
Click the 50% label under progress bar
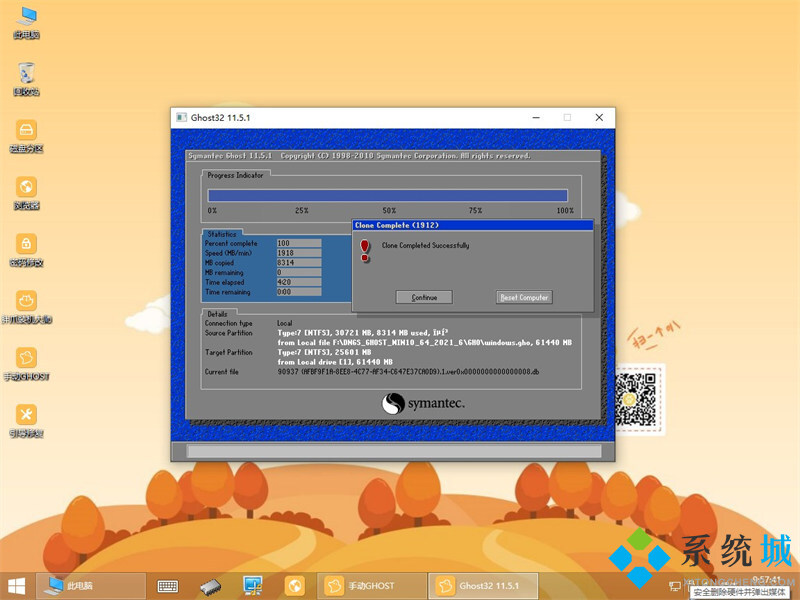pyautogui.click(x=389, y=210)
